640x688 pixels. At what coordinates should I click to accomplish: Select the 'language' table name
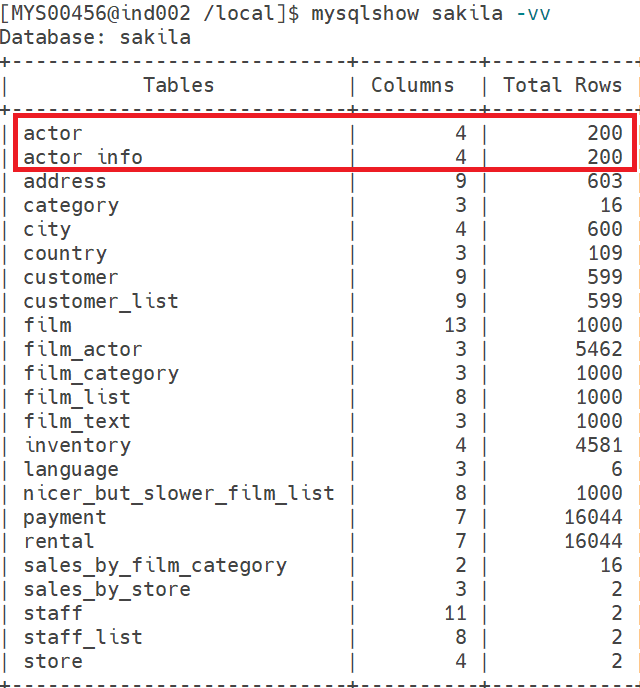tap(71, 469)
